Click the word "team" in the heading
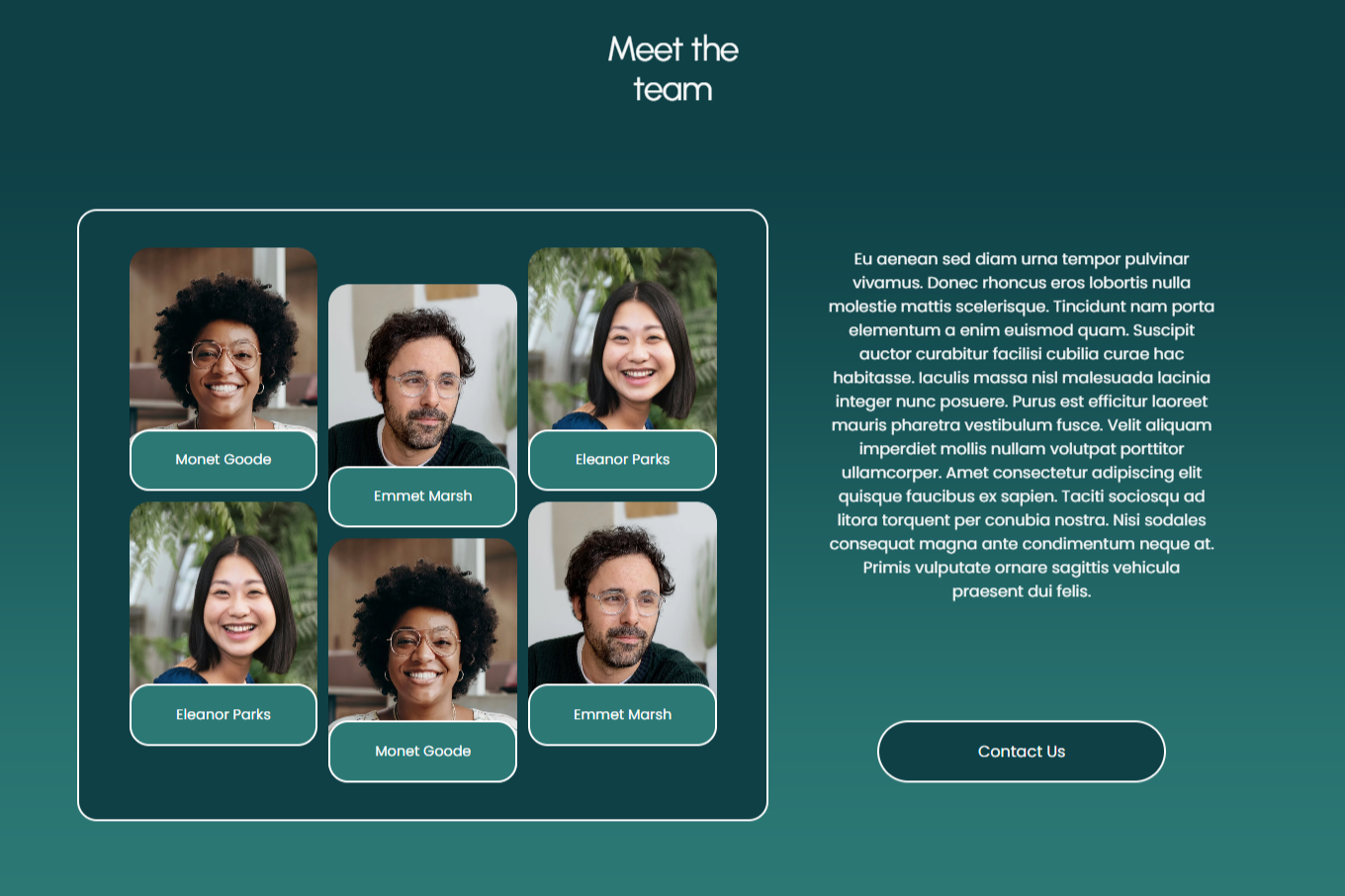Viewport: 1345px width, 896px height. pyautogui.click(x=672, y=90)
